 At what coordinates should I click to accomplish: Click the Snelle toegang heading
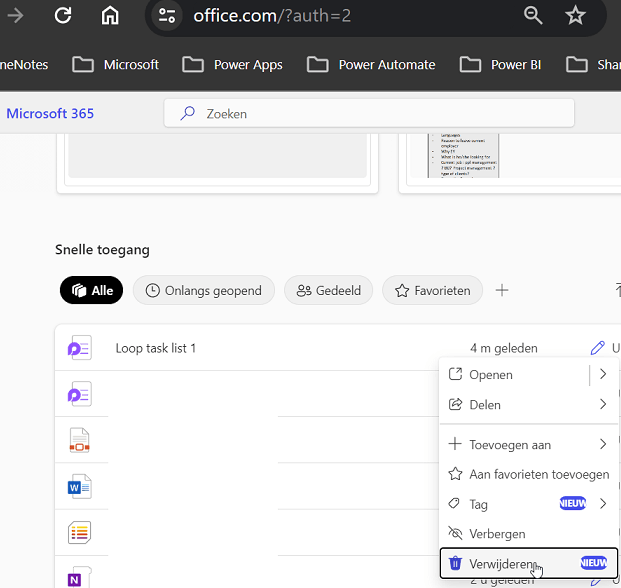102,250
